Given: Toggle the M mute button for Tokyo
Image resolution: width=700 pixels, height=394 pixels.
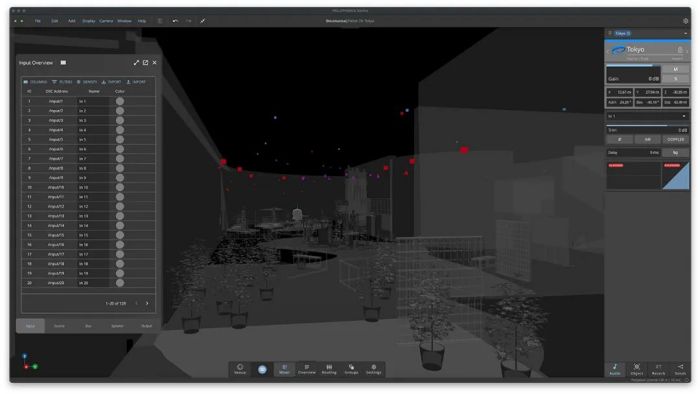Looking at the screenshot, I should pyautogui.click(x=675, y=69).
